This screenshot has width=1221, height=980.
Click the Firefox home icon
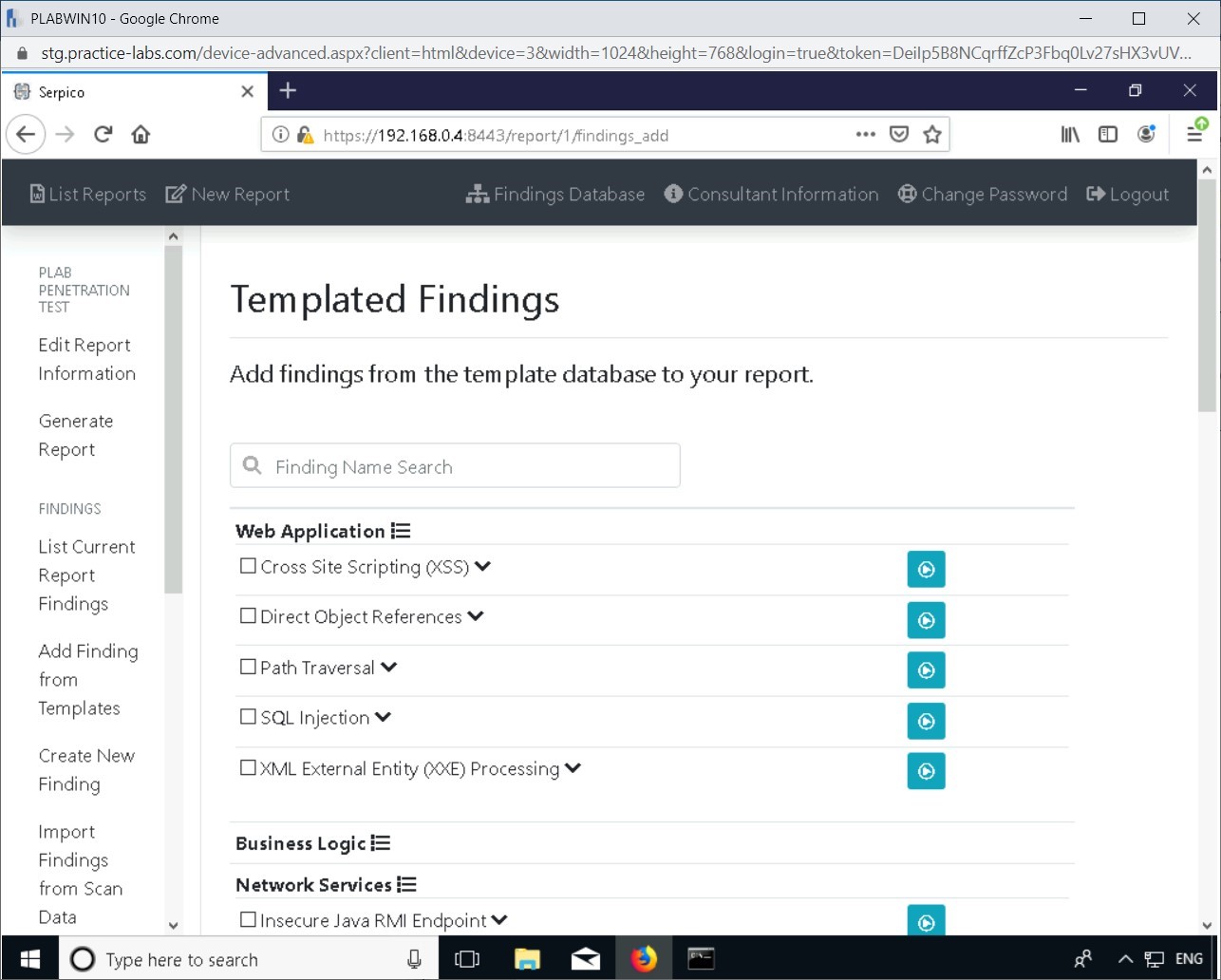tap(141, 135)
